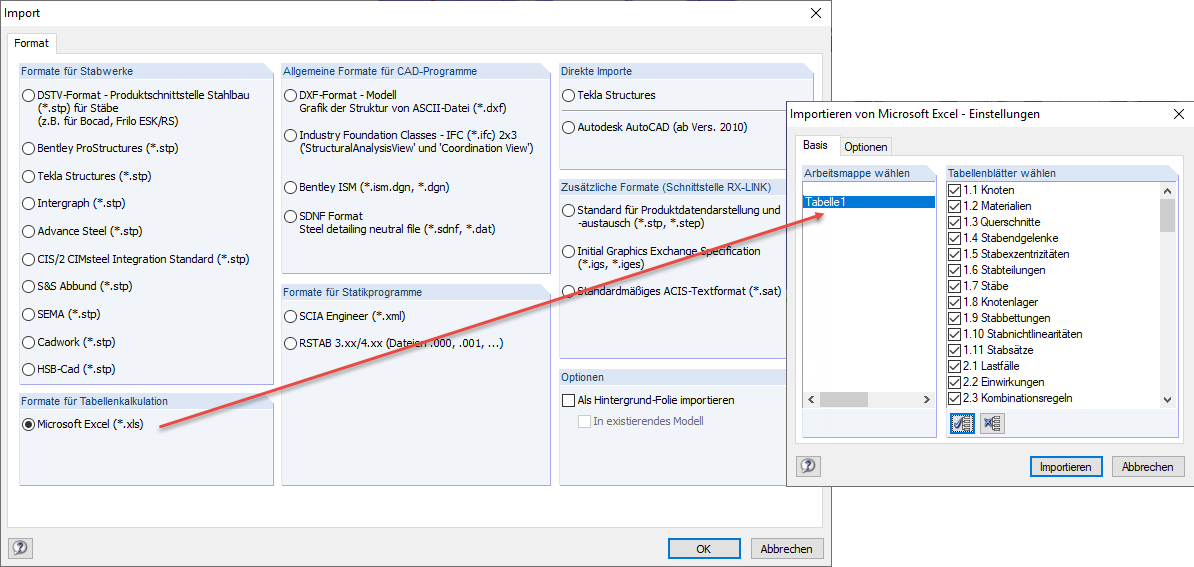Screen dimensions: 1194x567
Task: Select Industry Foundation Classes IFC option
Action: click(290, 135)
